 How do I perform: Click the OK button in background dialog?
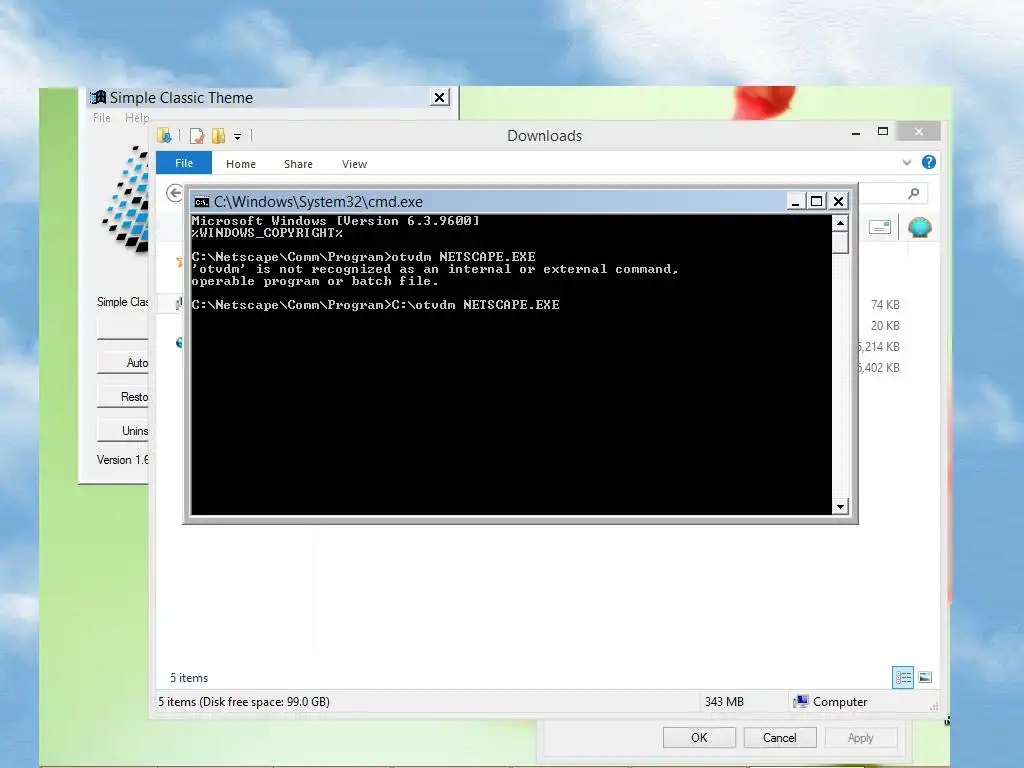click(699, 737)
